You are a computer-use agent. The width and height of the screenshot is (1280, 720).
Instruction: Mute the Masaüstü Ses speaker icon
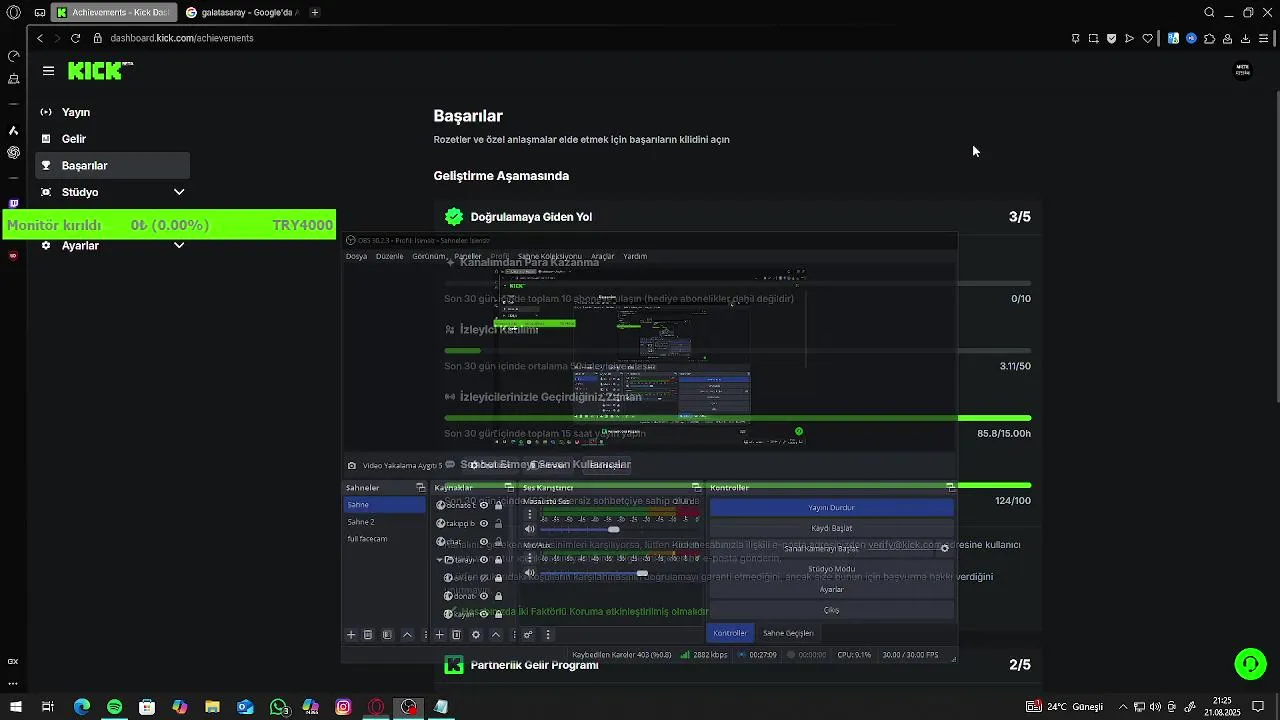point(530,529)
